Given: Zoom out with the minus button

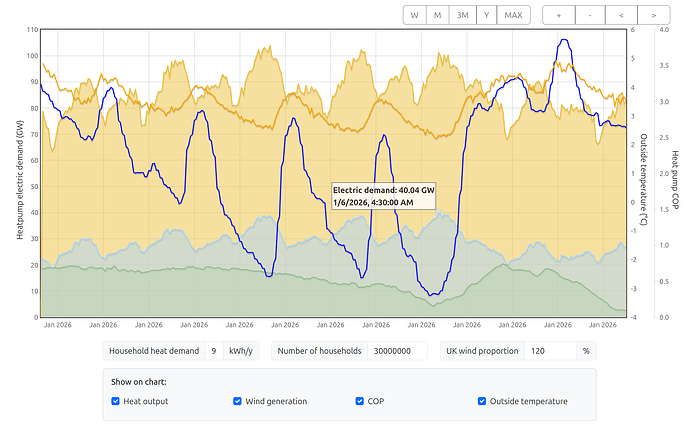Looking at the screenshot, I should coord(590,15).
